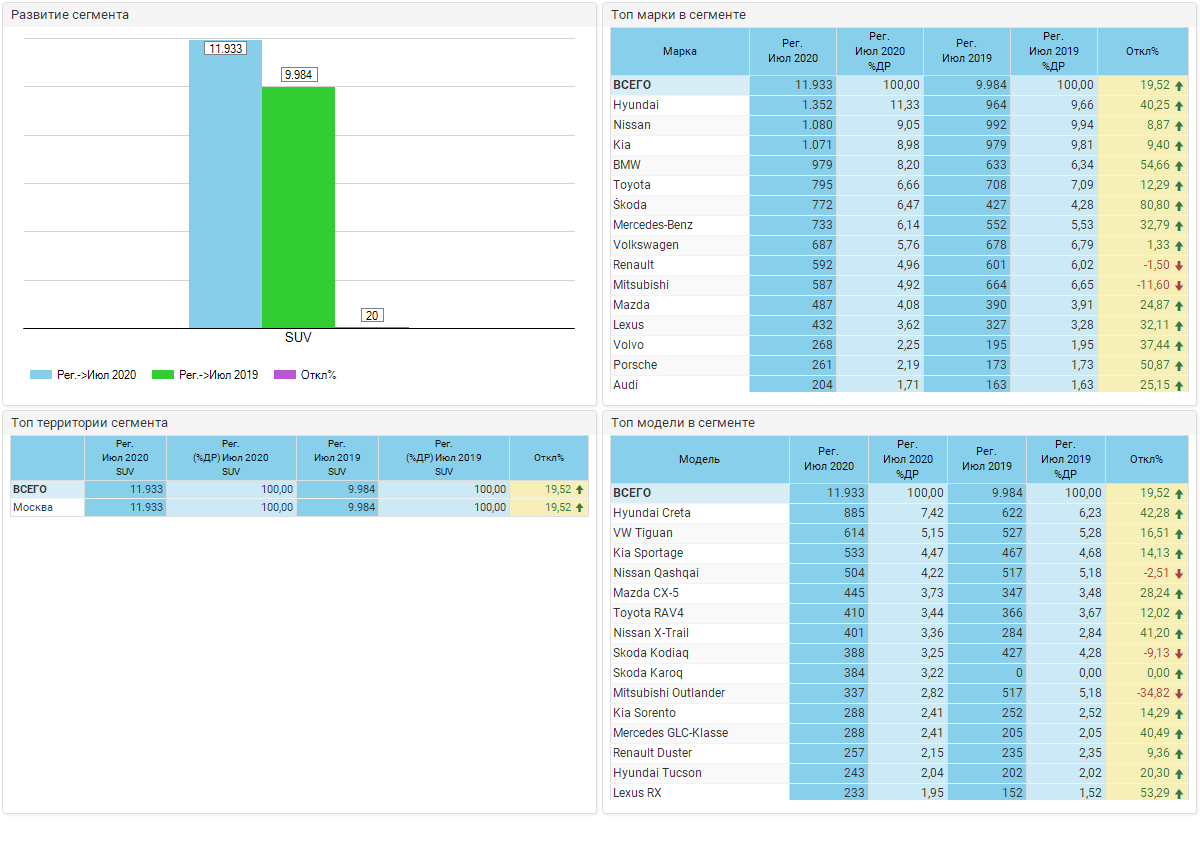
Task: Select the Mercedes-Benz row label
Action: pos(653,225)
